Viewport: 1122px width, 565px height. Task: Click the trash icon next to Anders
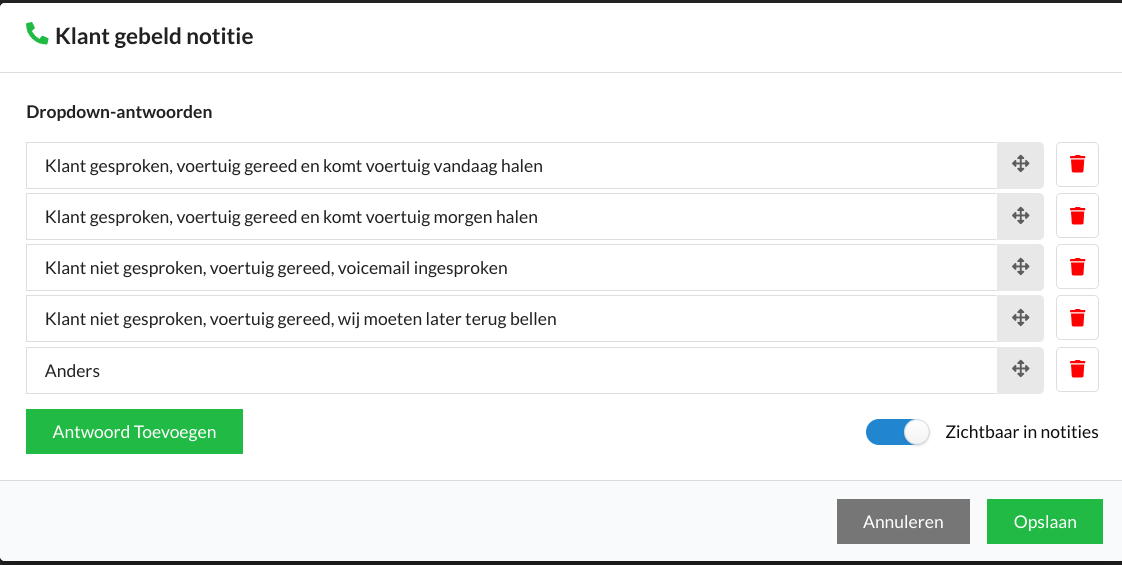pos(1077,369)
